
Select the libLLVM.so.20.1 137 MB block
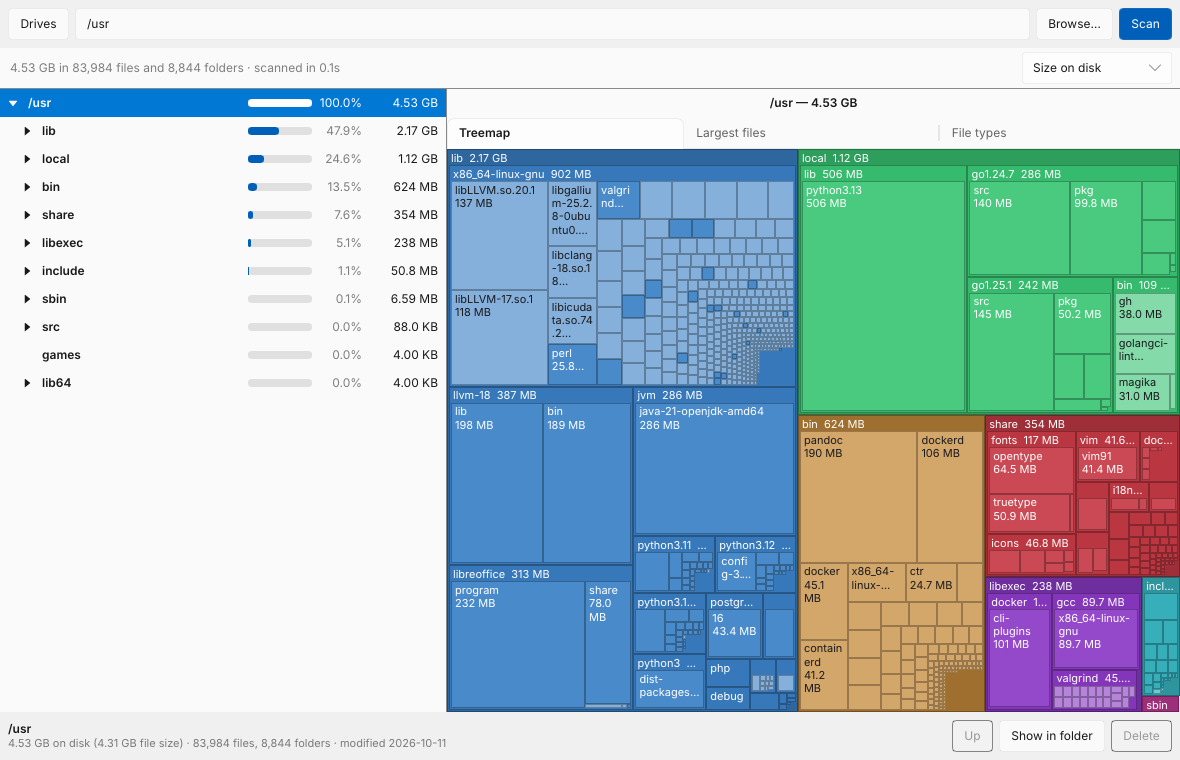(x=499, y=235)
